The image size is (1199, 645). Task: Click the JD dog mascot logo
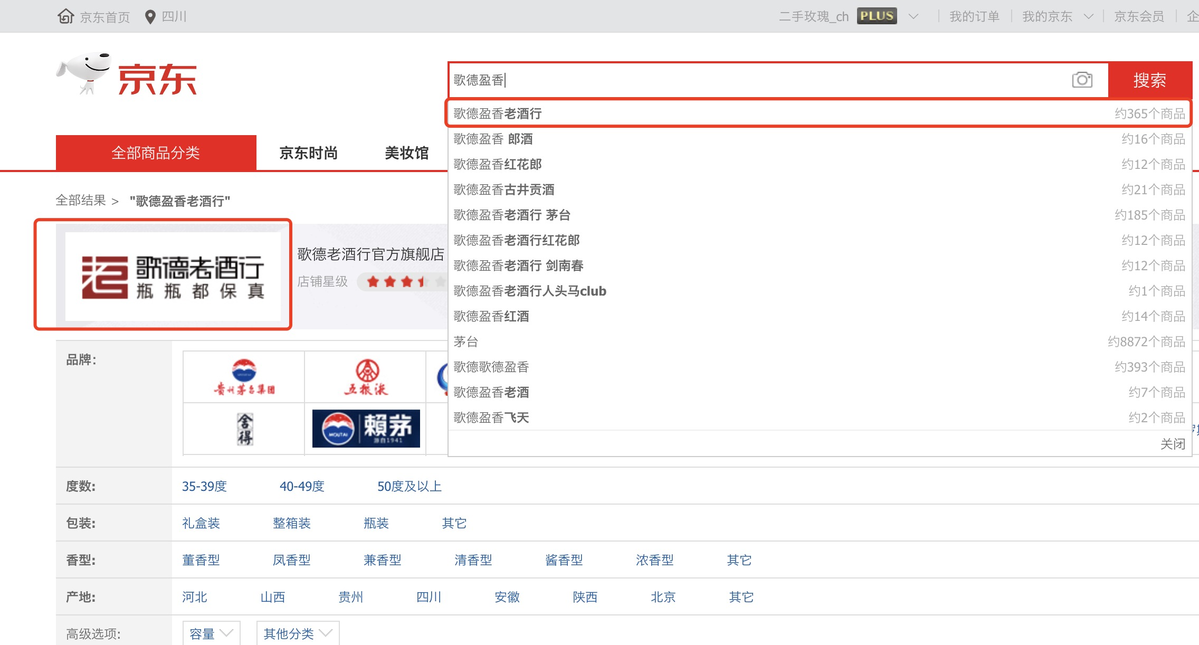84,73
